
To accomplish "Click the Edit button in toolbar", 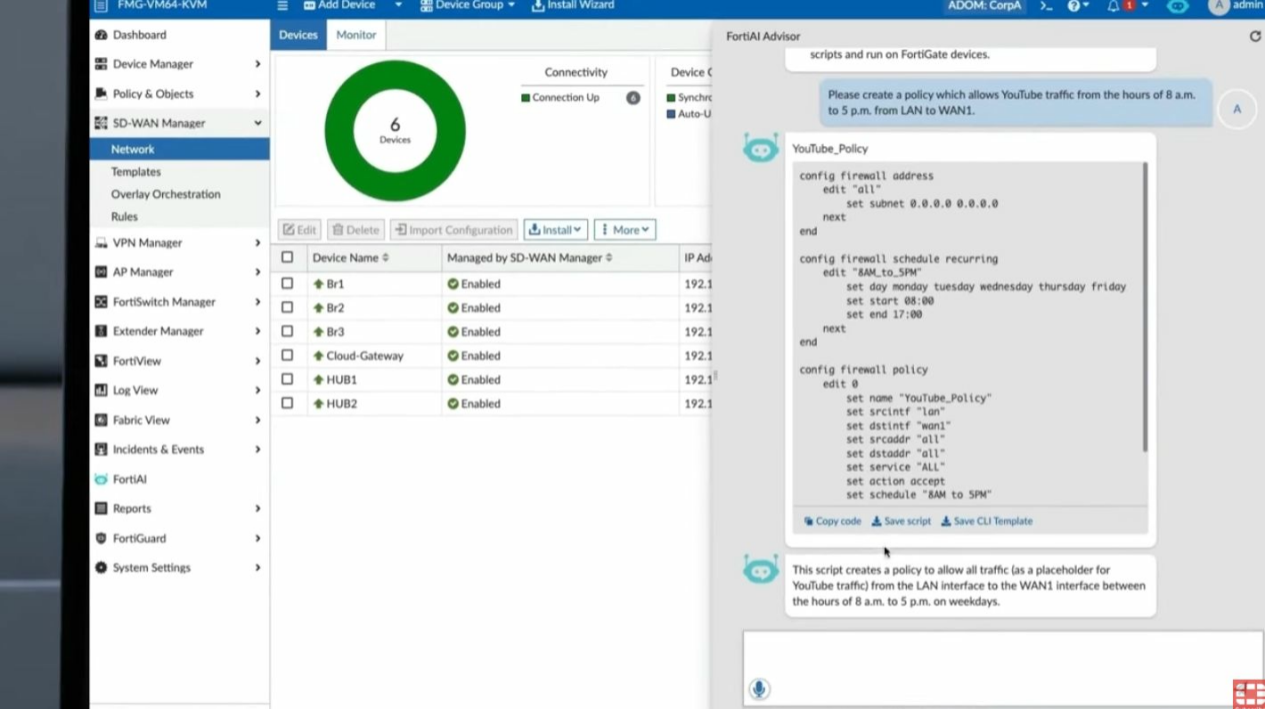I will [x=298, y=230].
